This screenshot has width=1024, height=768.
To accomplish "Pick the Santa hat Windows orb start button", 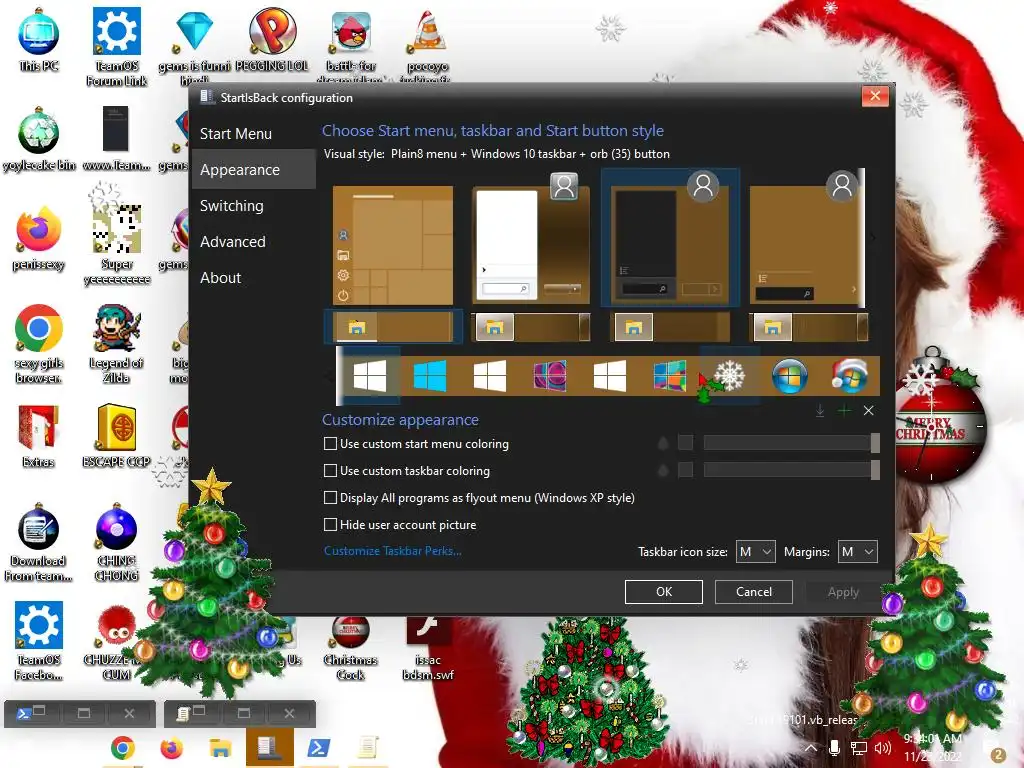I will (x=849, y=376).
